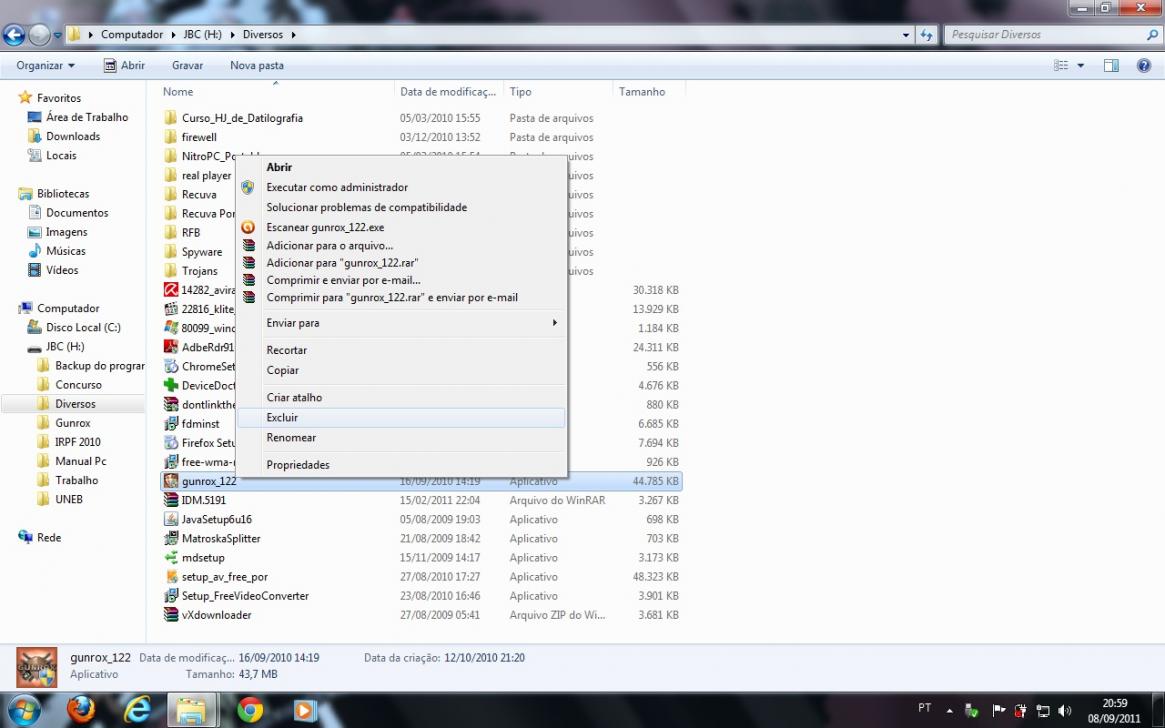Launch Google Chrome from the taskbar

point(250,710)
